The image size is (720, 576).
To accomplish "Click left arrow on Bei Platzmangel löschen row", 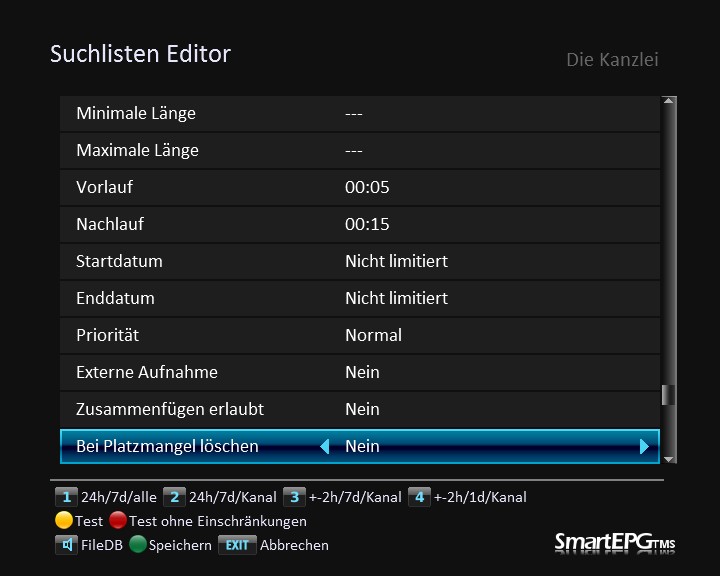I will pyautogui.click(x=324, y=447).
